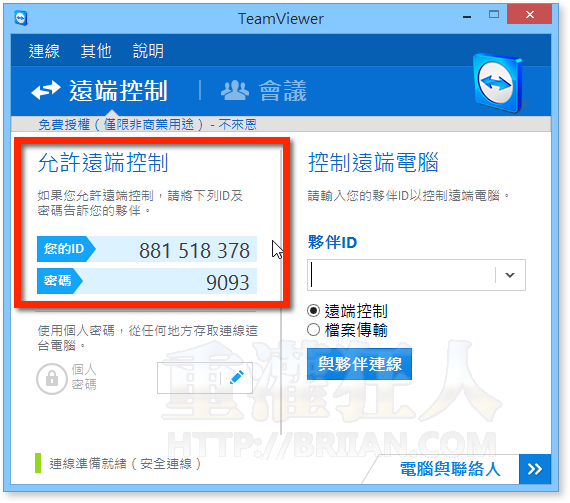Open 電腦與聯絡人 panel

pyautogui.click(x=450, y=469)
